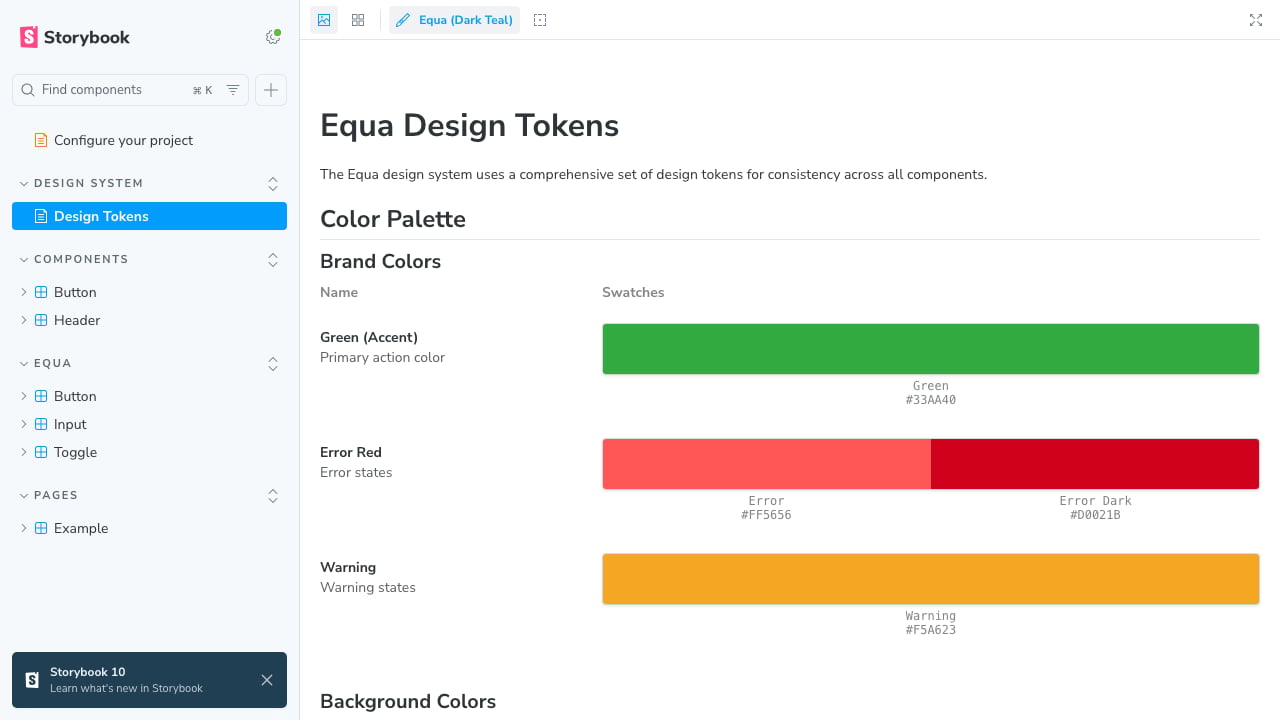Viewport: 1280px width, 720px height.
Task: Click the Background Colors heading
Action: coord(408,701)
